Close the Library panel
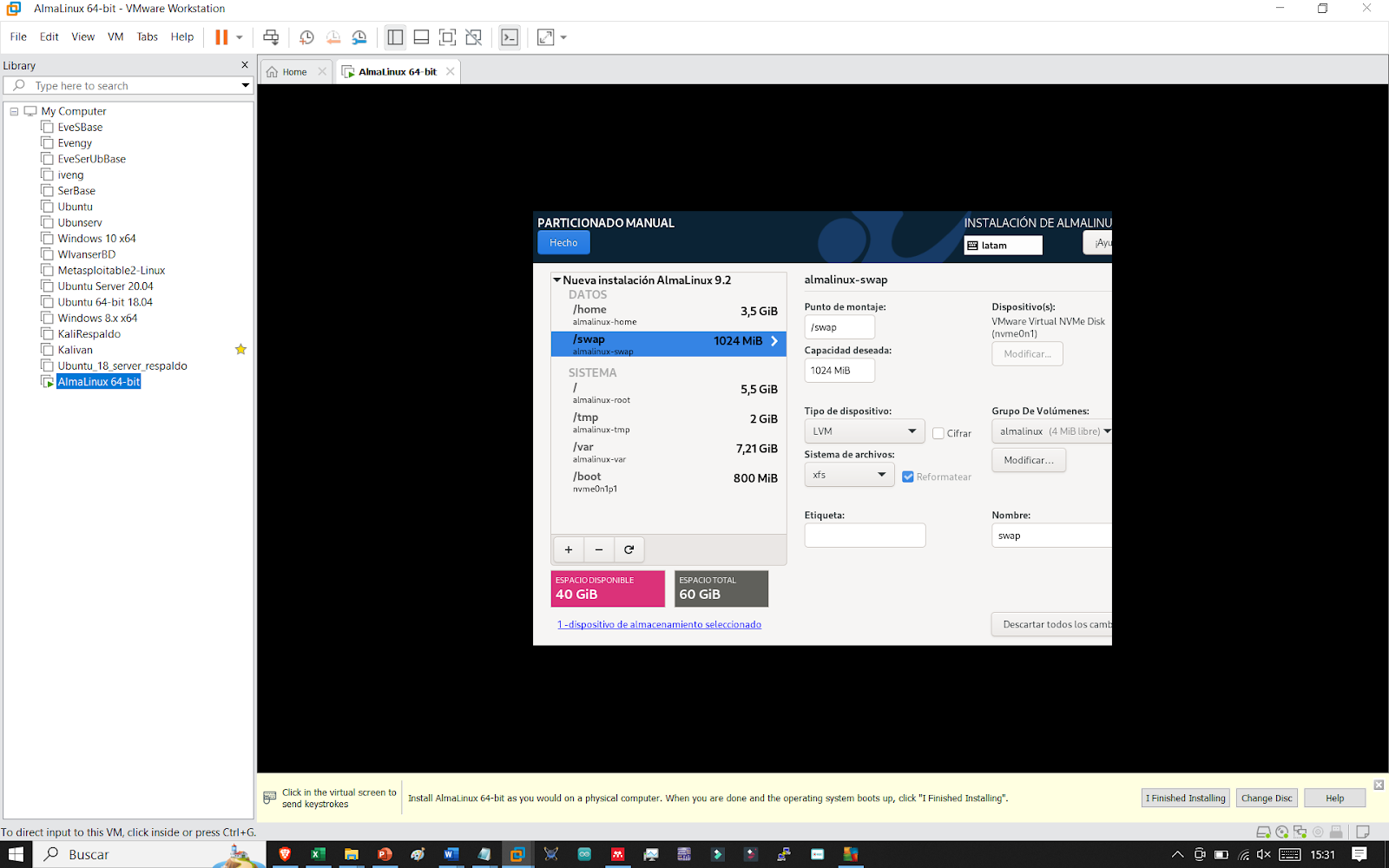Image resolution: width=1389 pixels, height=868 pixels. point(245,65)
